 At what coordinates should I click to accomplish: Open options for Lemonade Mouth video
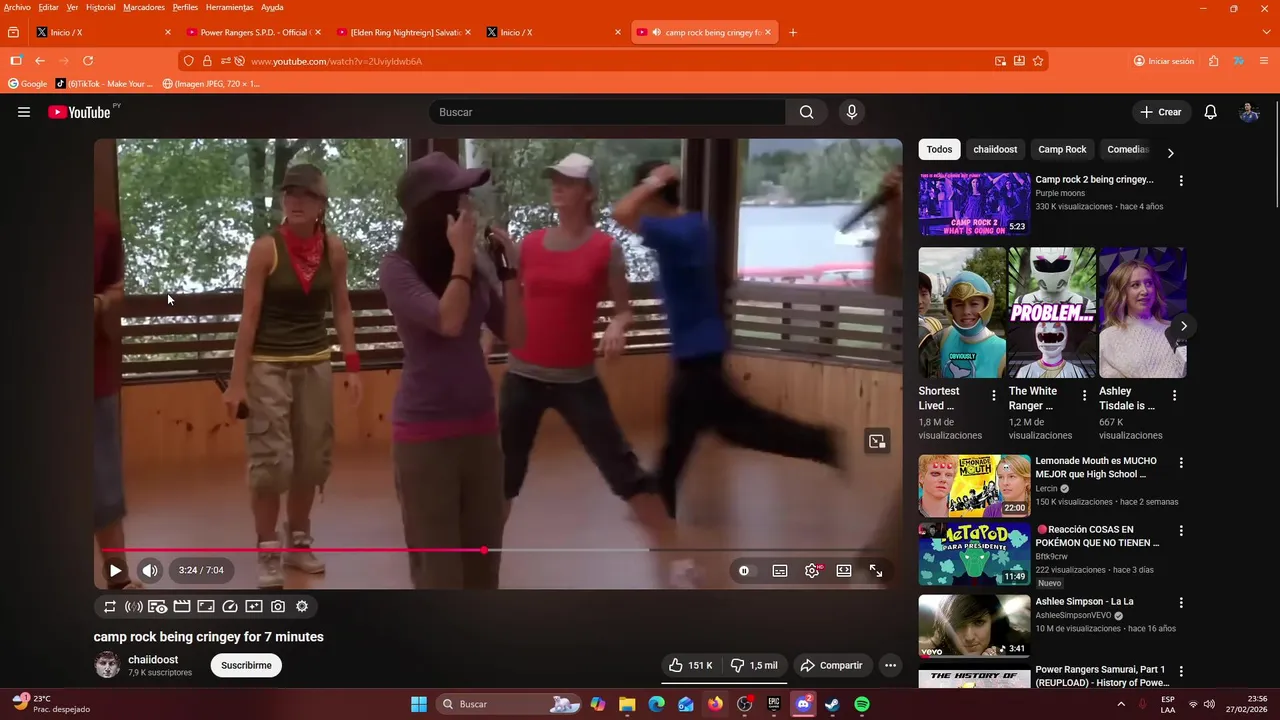[x=1181, y=463]
